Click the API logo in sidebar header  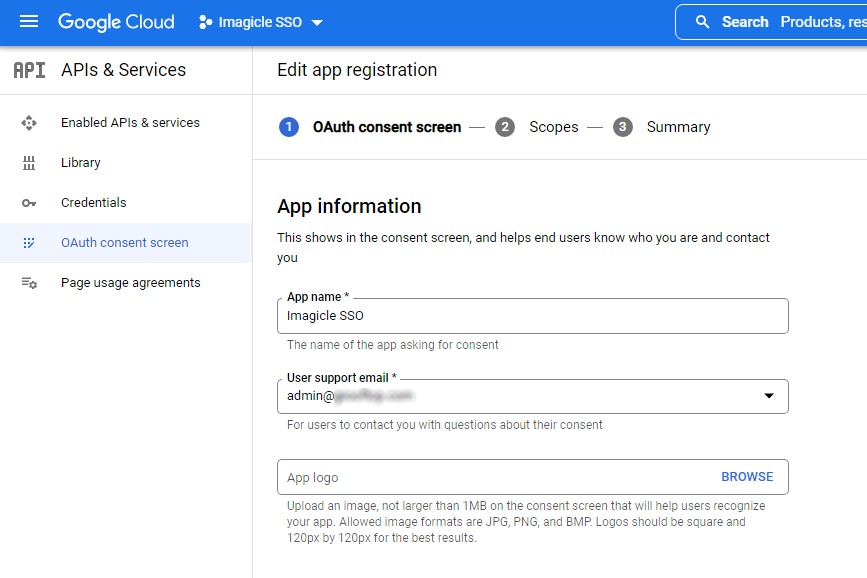coord(29,70)
